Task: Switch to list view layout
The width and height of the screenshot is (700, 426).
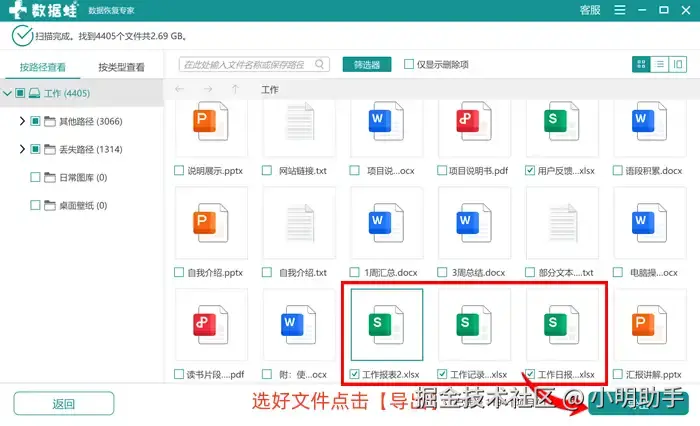Action: pyautogui.click(x=659, y=64)
